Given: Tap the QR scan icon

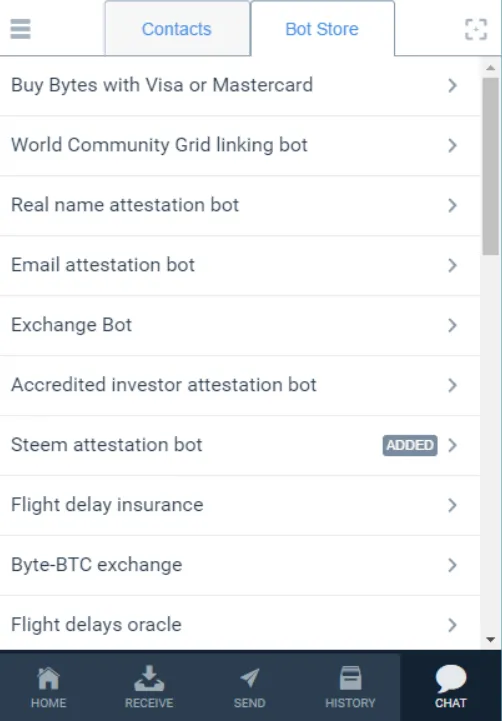Looking at the screenshot, I should click(476, 29).
